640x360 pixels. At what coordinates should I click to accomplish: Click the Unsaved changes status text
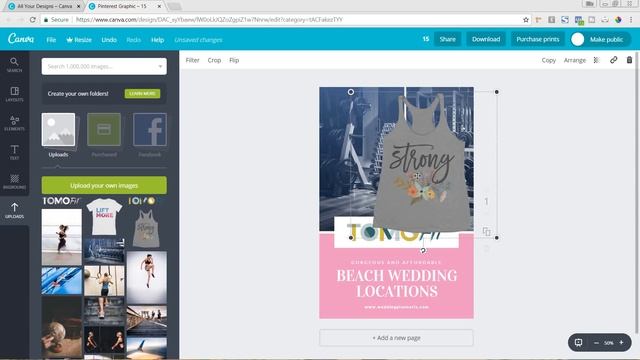[198, 40]
